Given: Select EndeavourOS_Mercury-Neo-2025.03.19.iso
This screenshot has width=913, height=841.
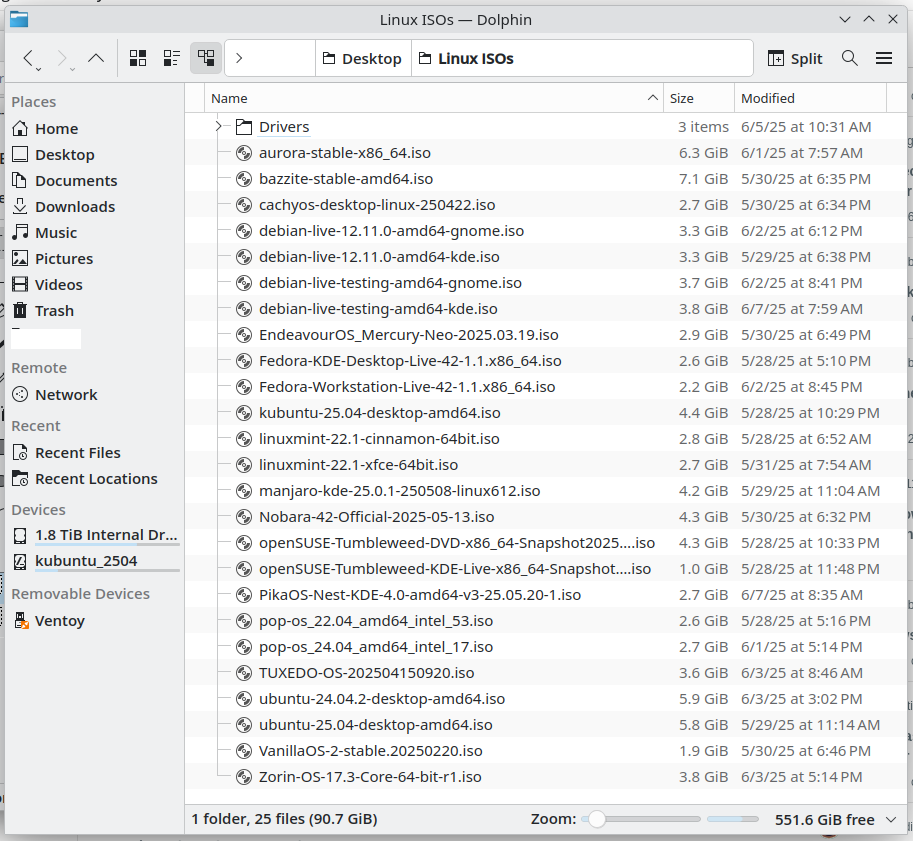Looking at the screenshot, I should (408, 335).
